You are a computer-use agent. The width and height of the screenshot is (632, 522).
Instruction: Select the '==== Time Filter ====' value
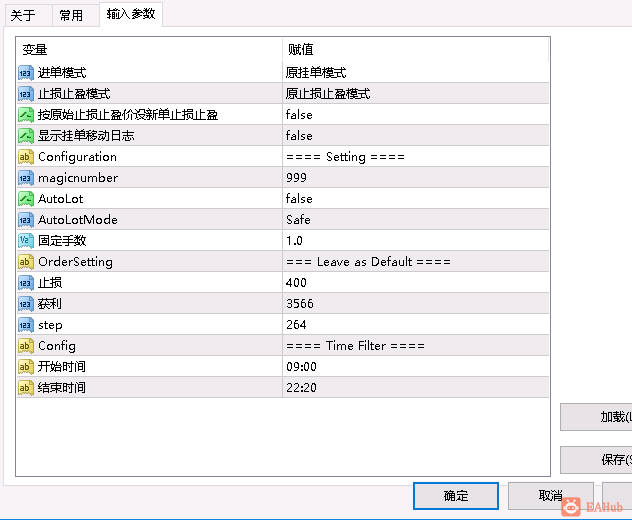click(416, 345)
